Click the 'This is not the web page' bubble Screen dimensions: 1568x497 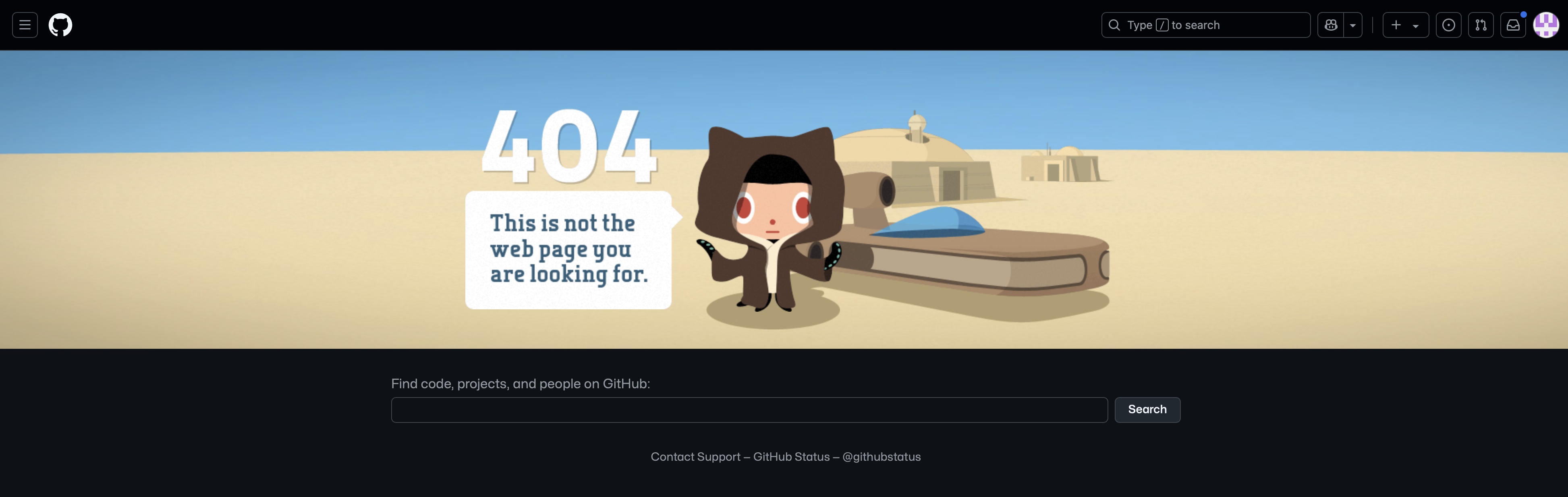(568, 249)
